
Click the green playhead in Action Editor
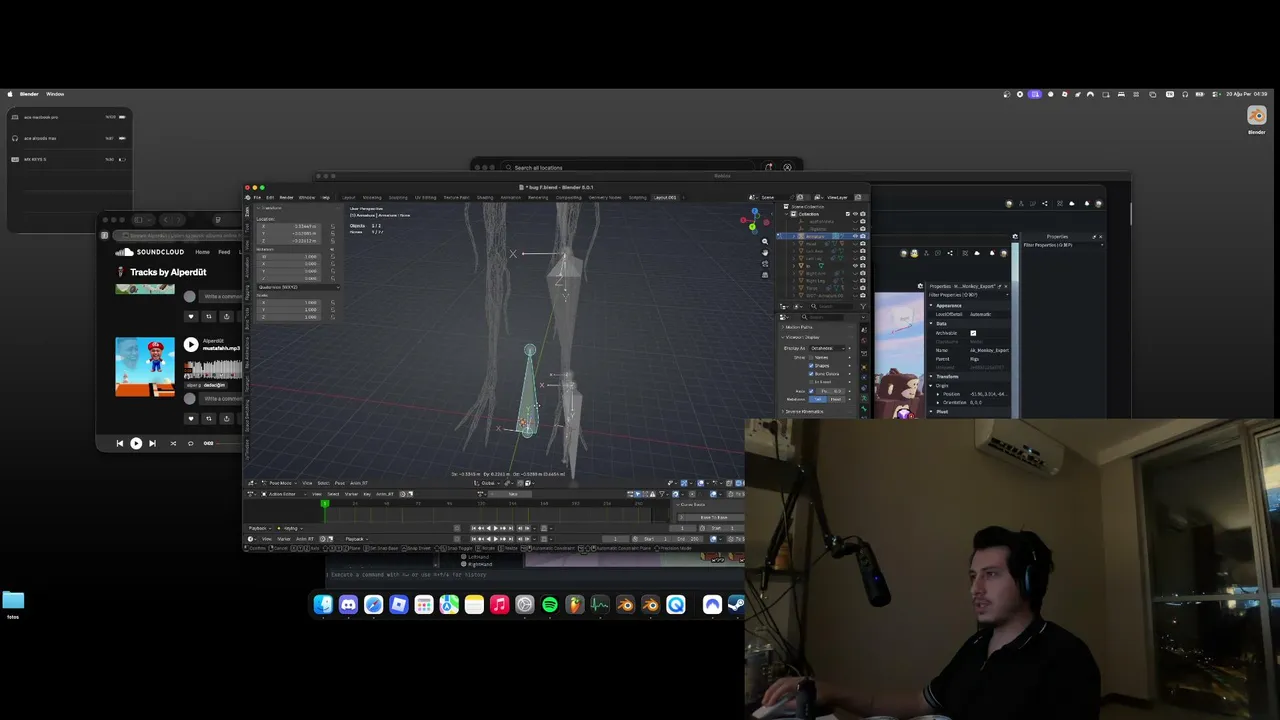click(325, 504)
